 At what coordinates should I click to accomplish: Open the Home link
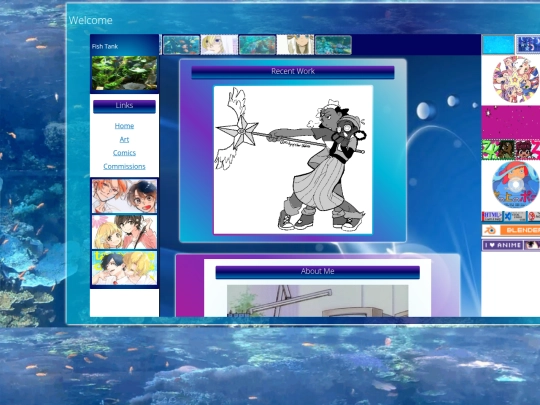tap(124, 126)
